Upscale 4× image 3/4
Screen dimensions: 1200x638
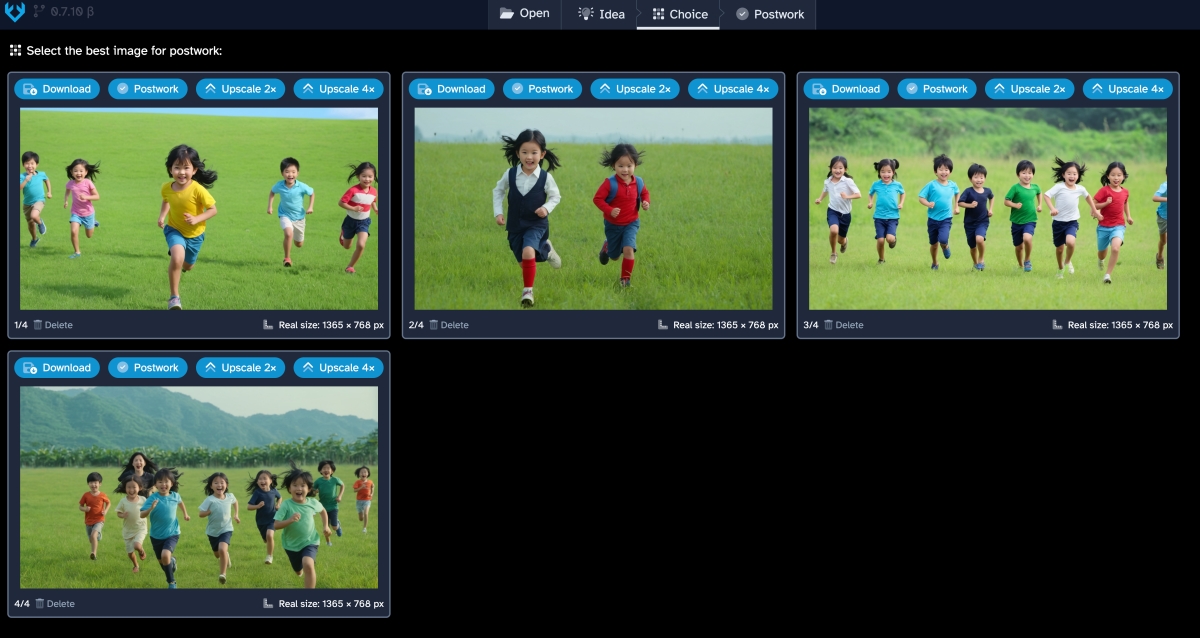1127,89
